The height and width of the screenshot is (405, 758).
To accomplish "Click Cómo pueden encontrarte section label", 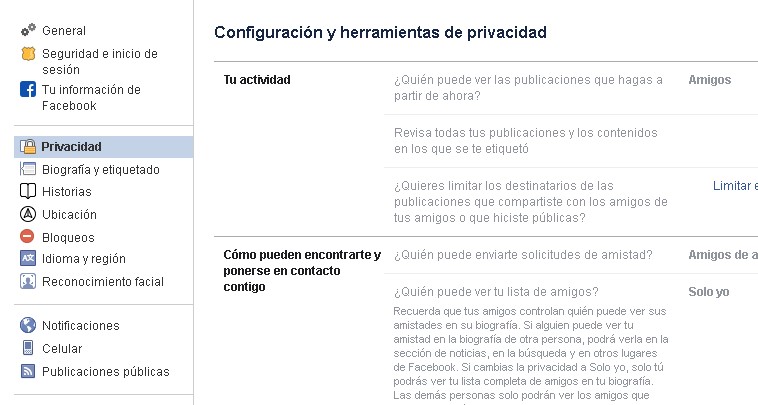I will [302, 271].
